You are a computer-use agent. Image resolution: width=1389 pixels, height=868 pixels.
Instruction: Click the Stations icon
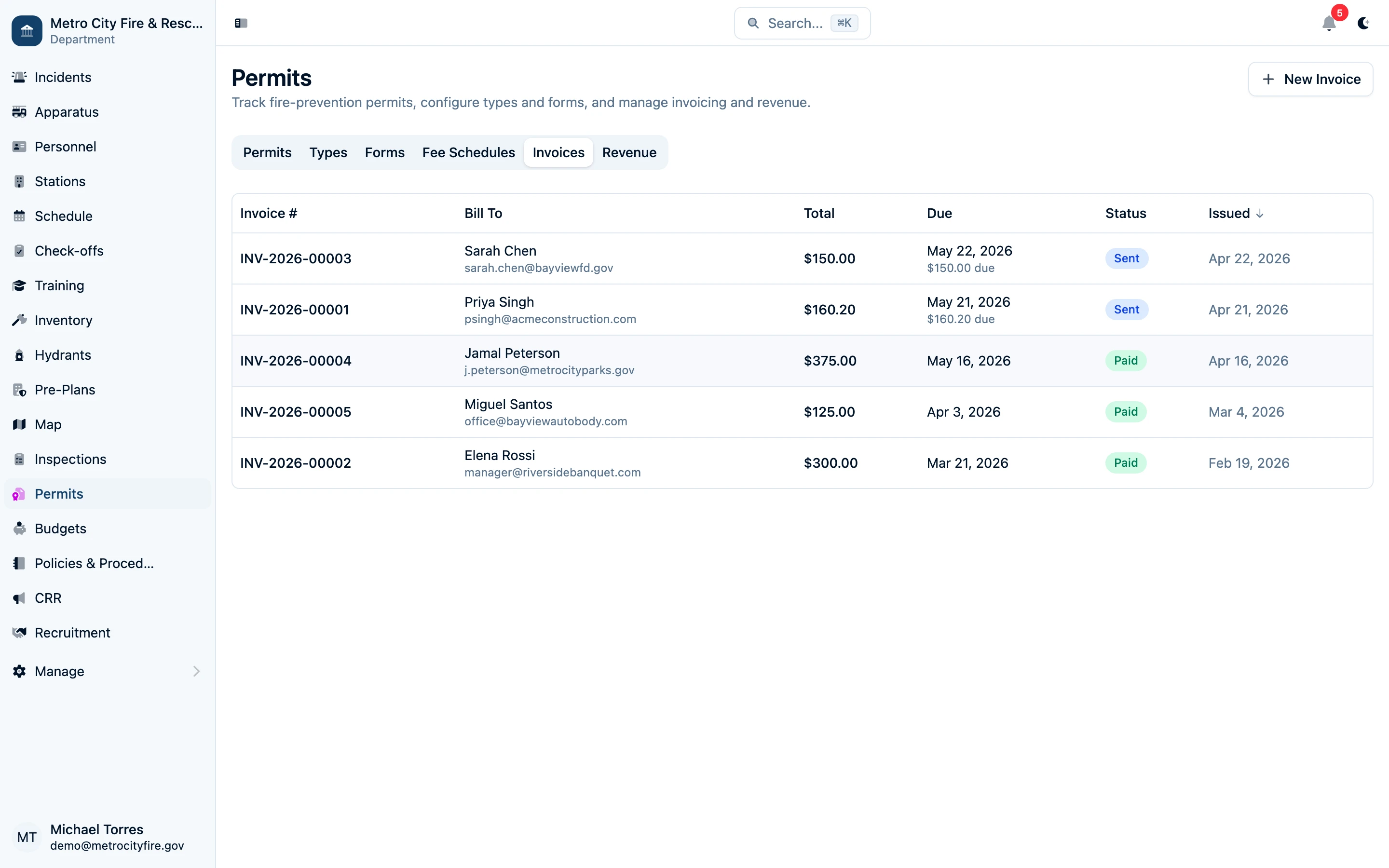pyautogui.click(x=19, y=181)
